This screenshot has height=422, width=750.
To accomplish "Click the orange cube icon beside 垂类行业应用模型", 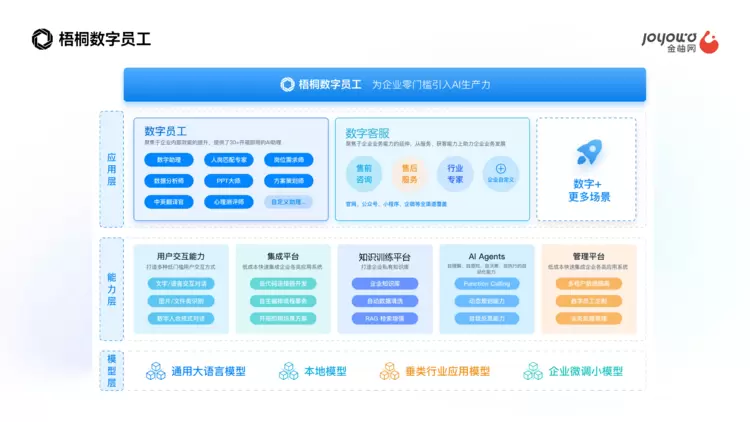I will click(x=389, y=371).
